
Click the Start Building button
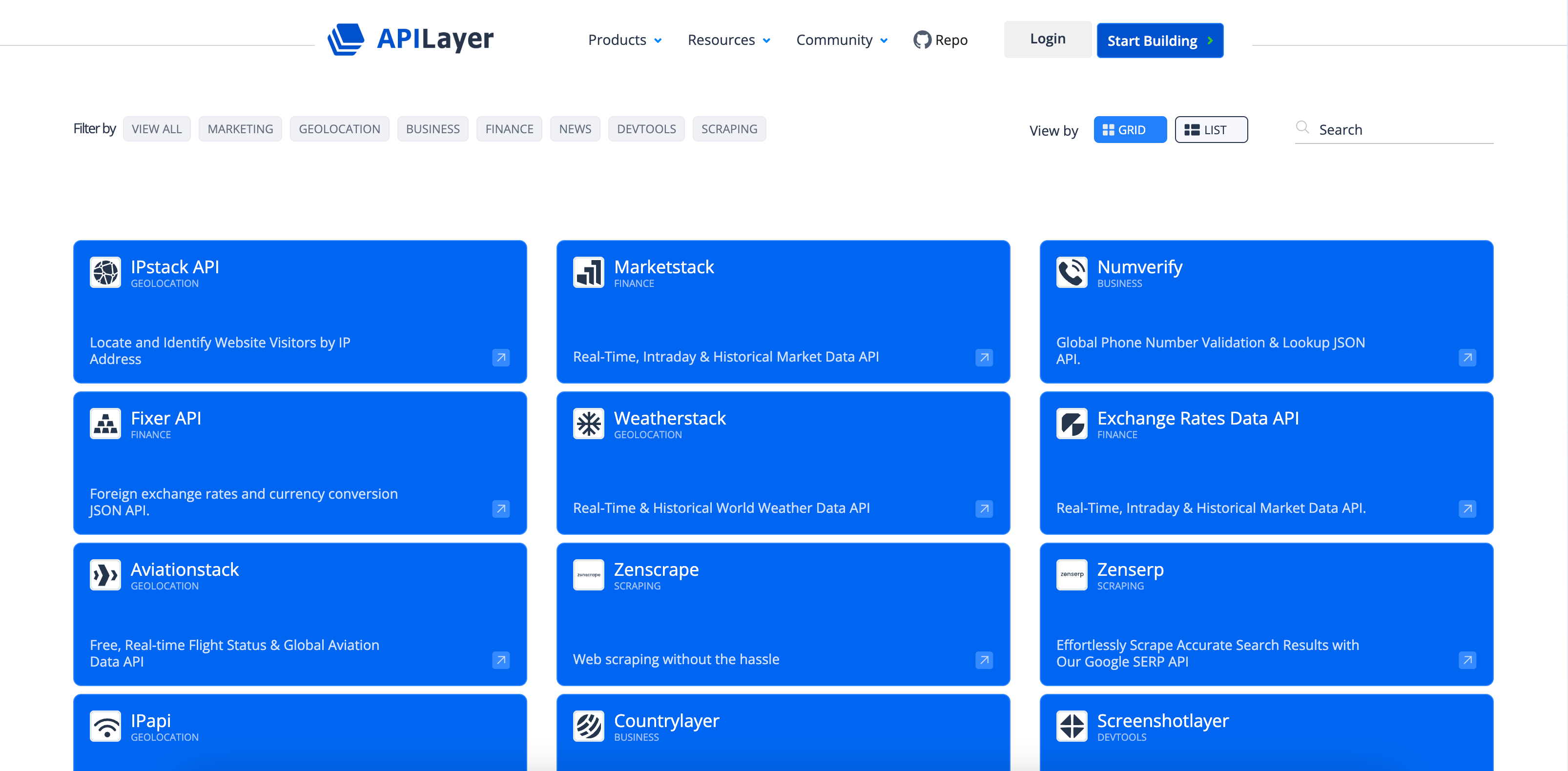tap(1159, 41)
